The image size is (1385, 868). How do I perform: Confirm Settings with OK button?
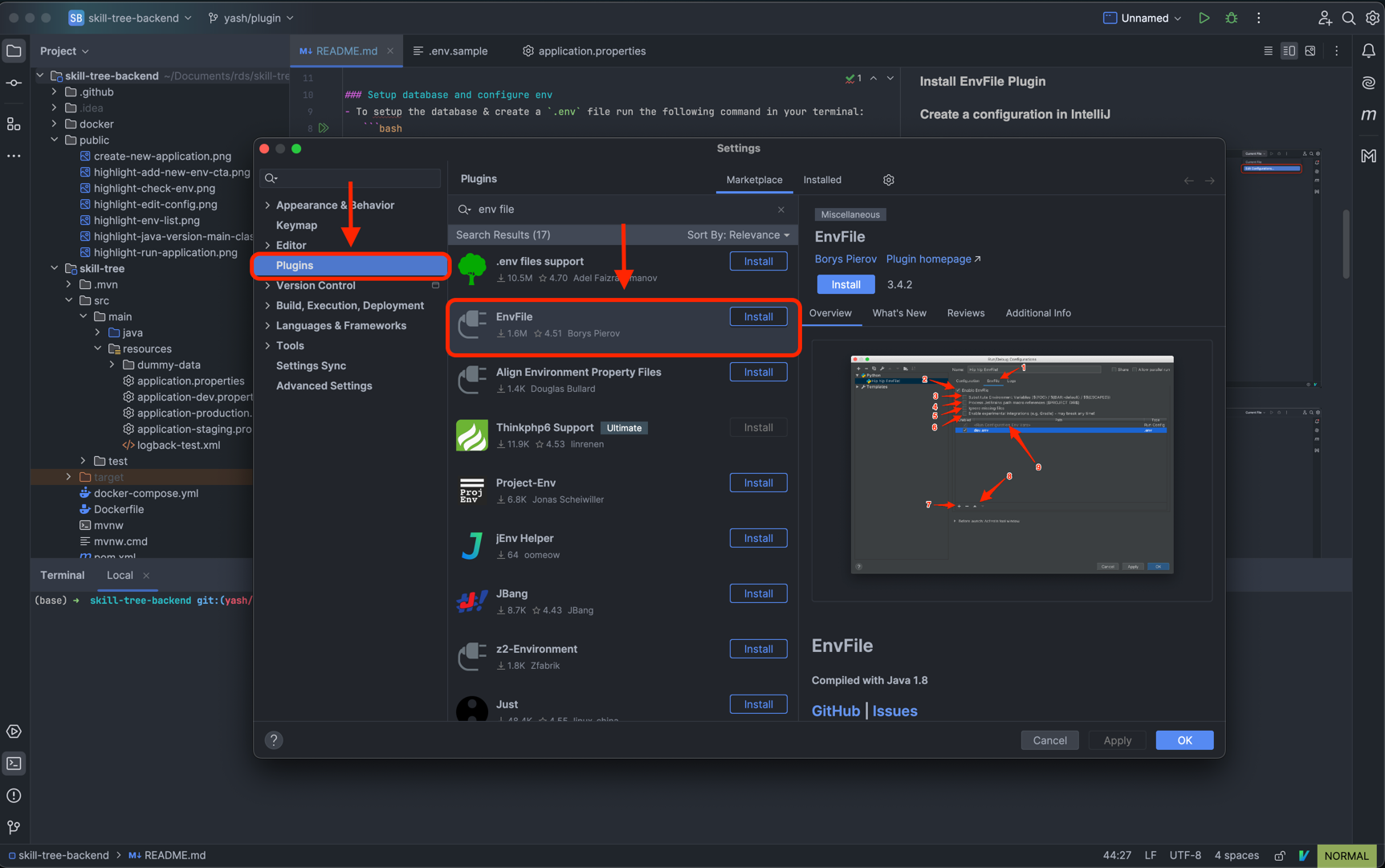coord(1184,740)
